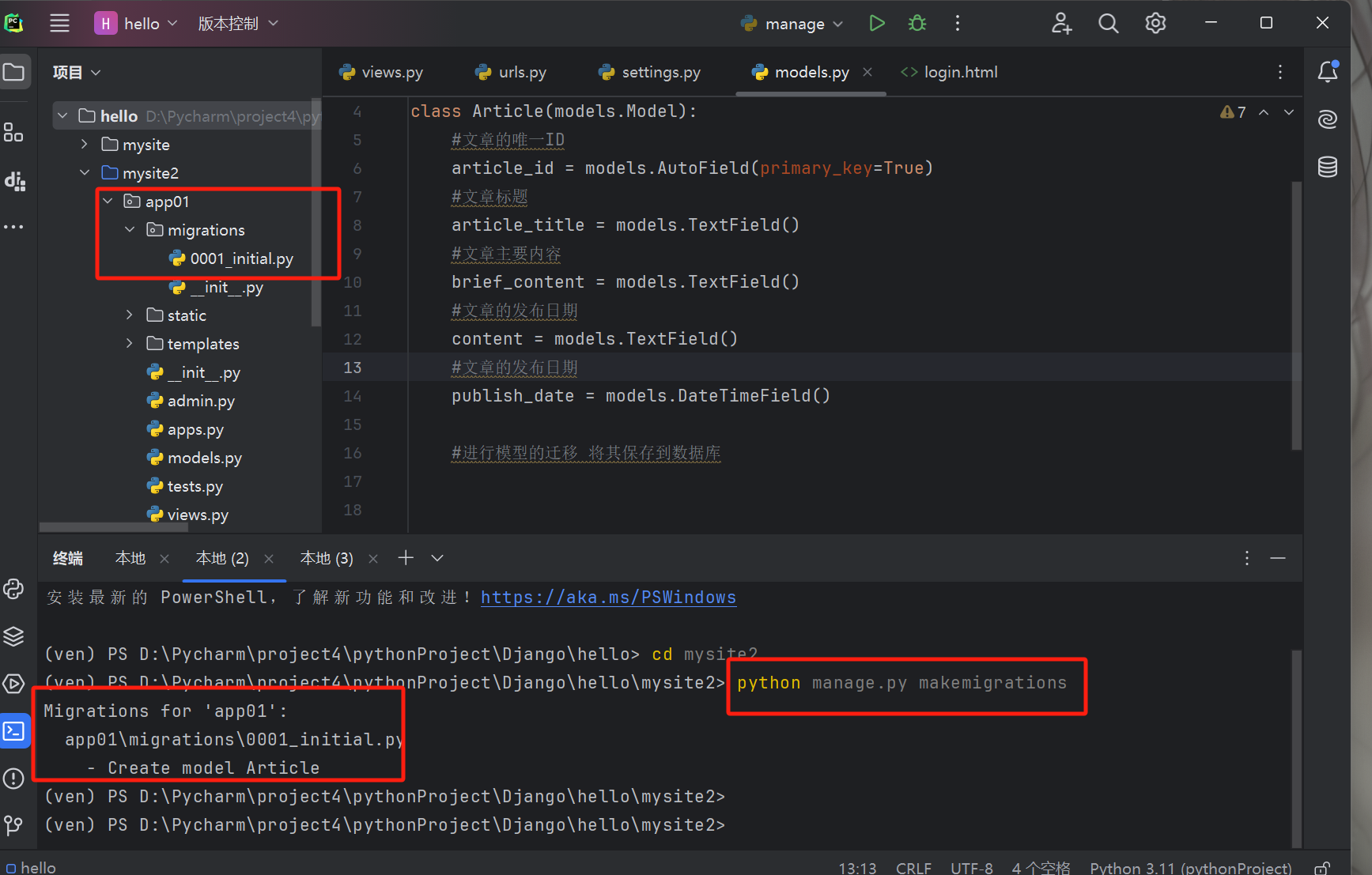Screen dimensions: 1372x875
Task: Open tests.py in project tree
Action: point(195,486)
